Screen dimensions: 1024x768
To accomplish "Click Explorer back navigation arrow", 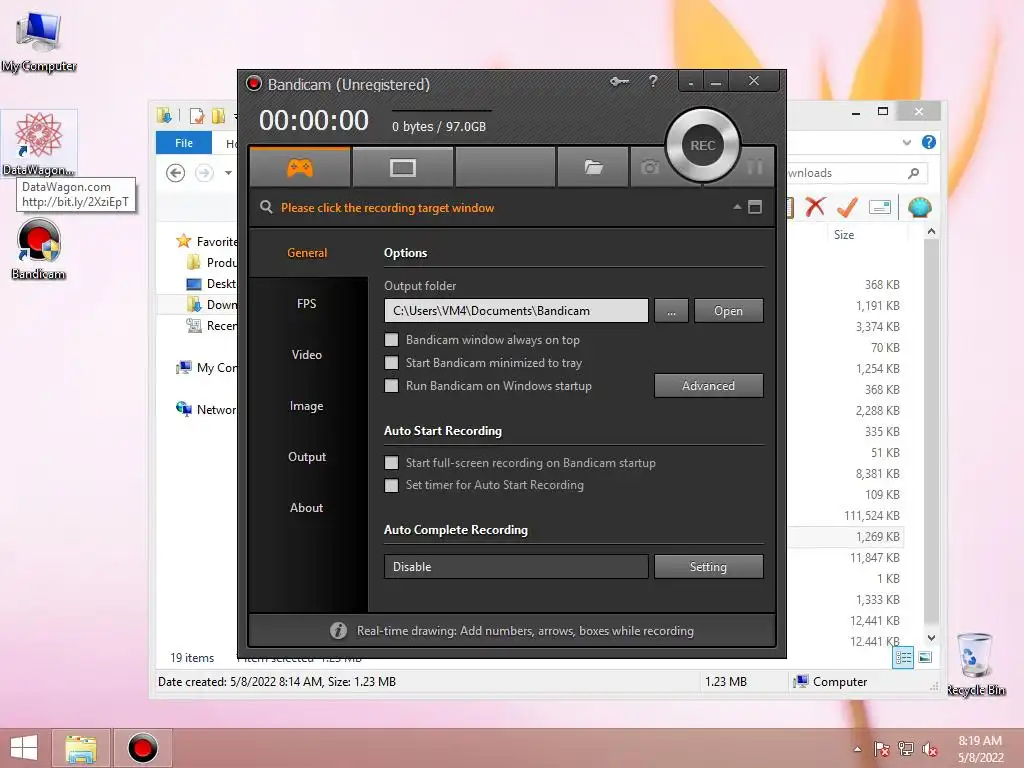I will pos(175,173).
